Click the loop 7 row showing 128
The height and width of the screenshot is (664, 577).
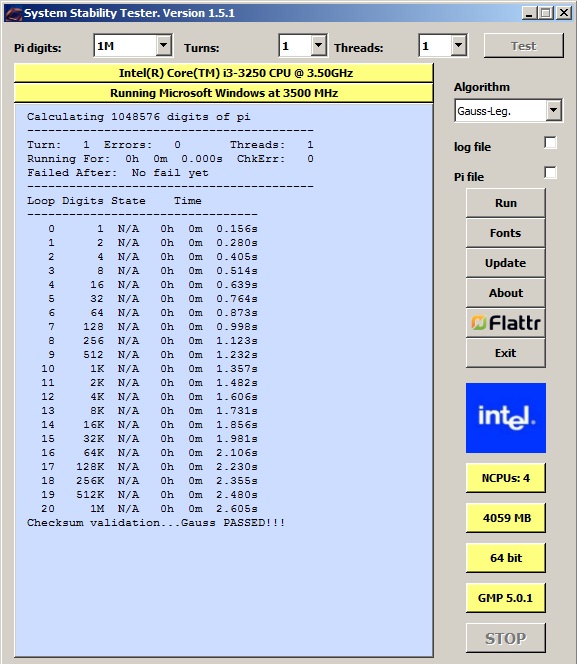coord(153,327)
